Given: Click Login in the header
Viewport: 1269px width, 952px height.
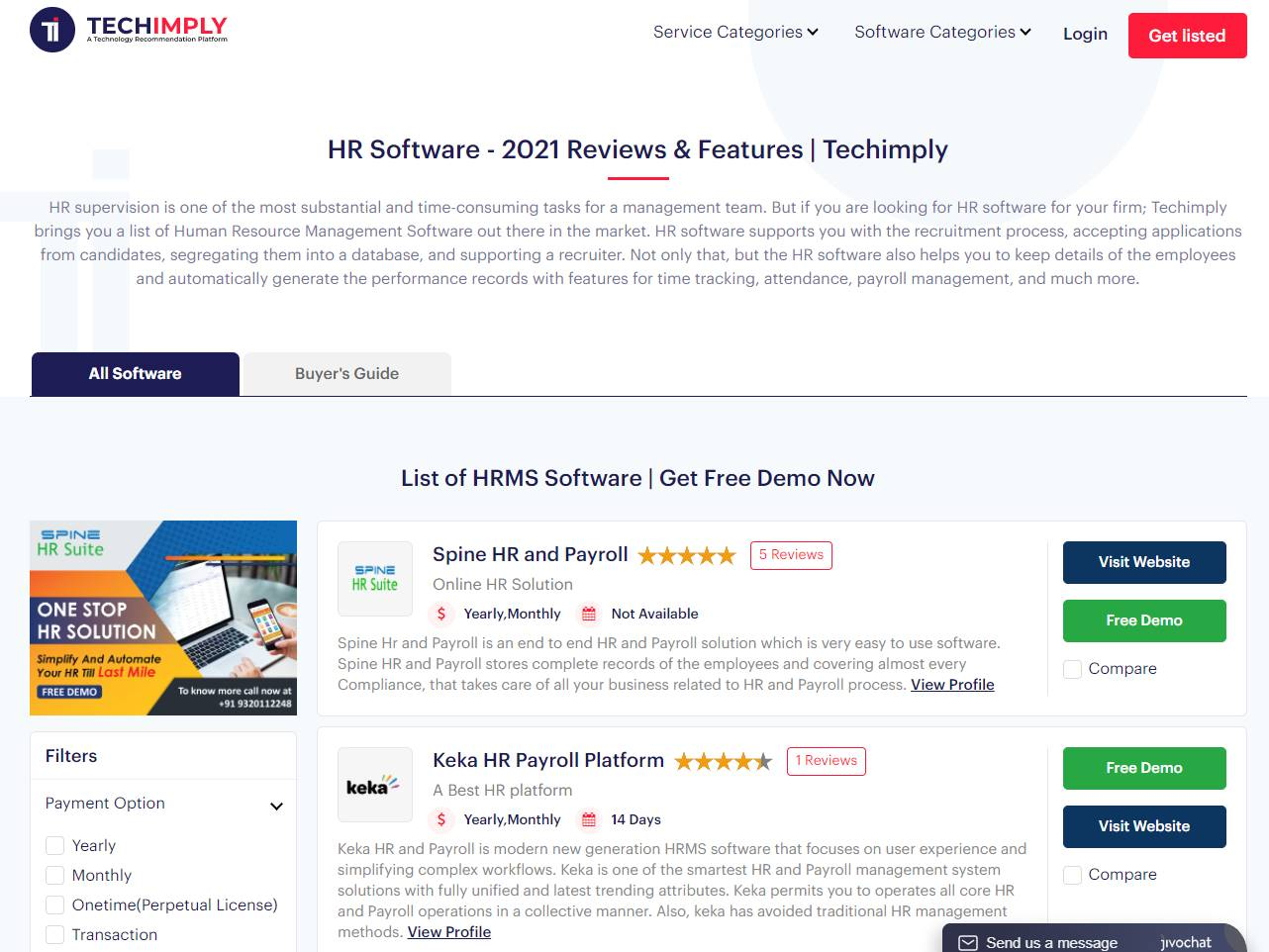Looking at the screenshot, I should tap(1085, 34).
